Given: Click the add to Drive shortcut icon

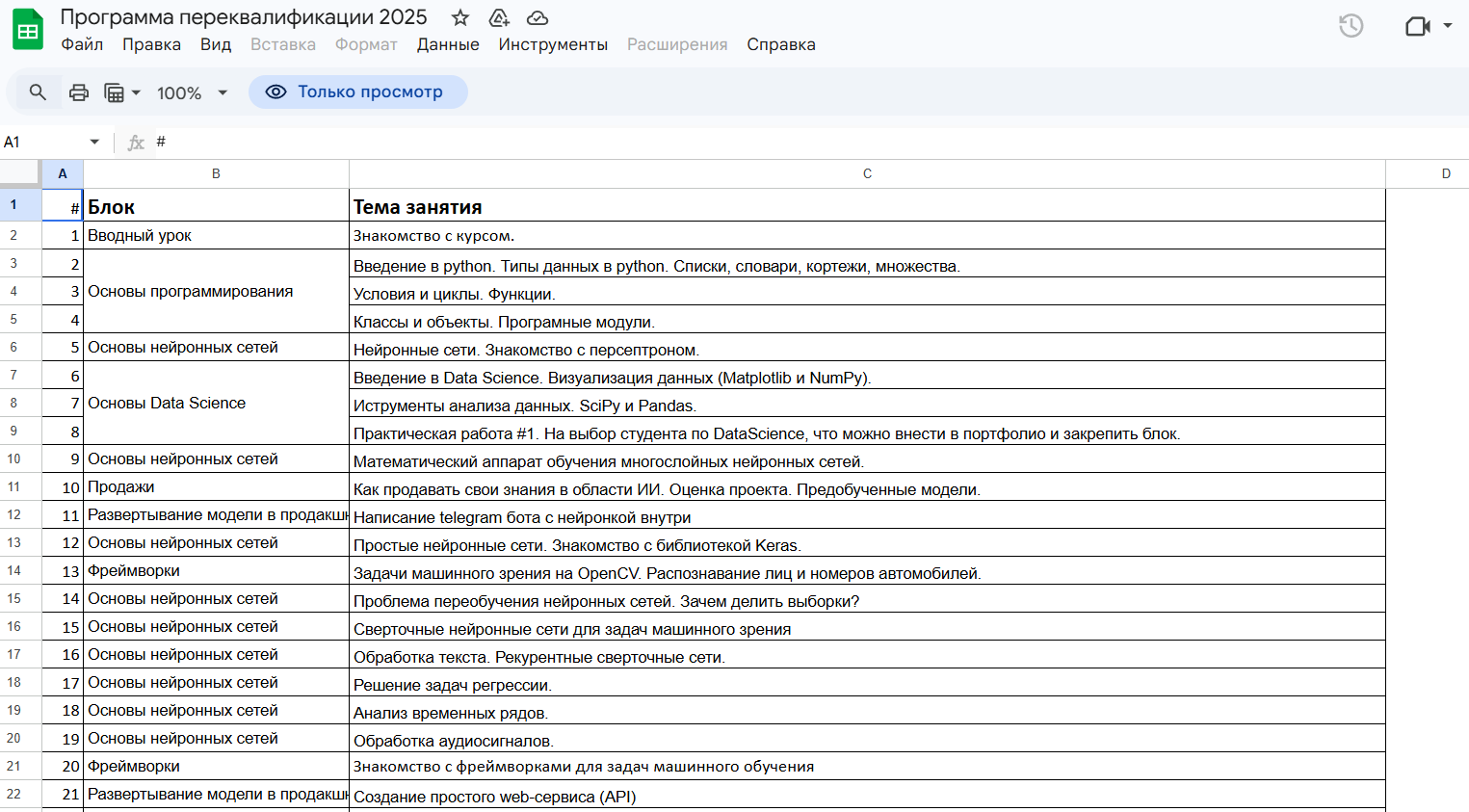Looking at the screenshot, I should [499, 17].
